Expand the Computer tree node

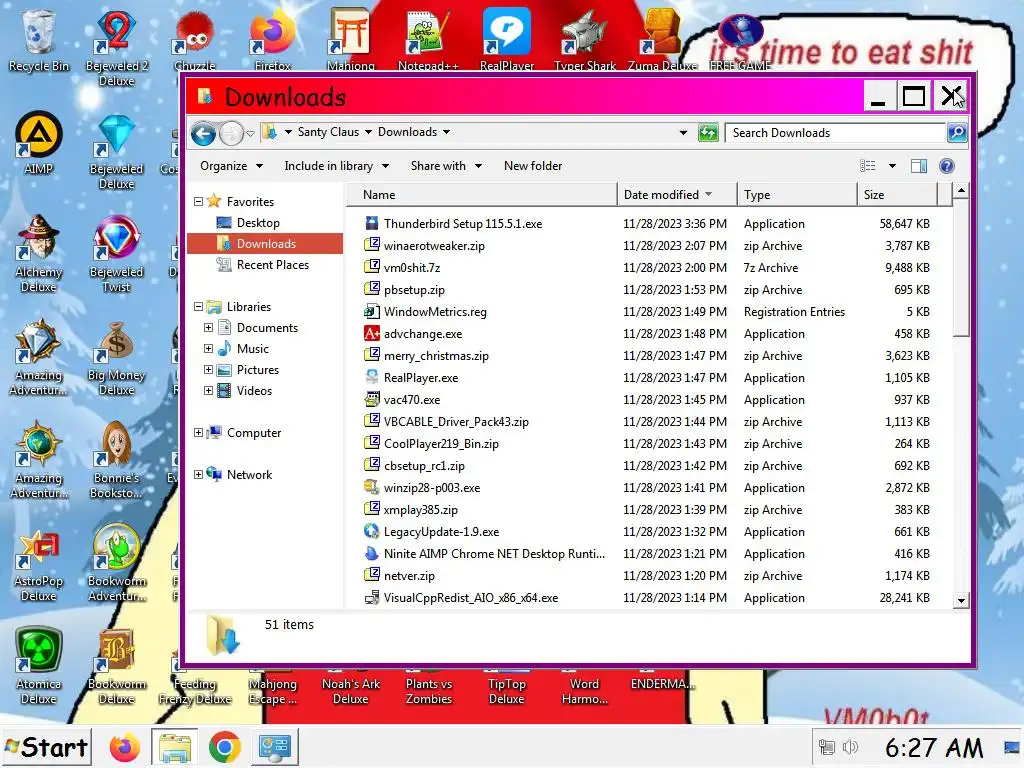(198, 432)
